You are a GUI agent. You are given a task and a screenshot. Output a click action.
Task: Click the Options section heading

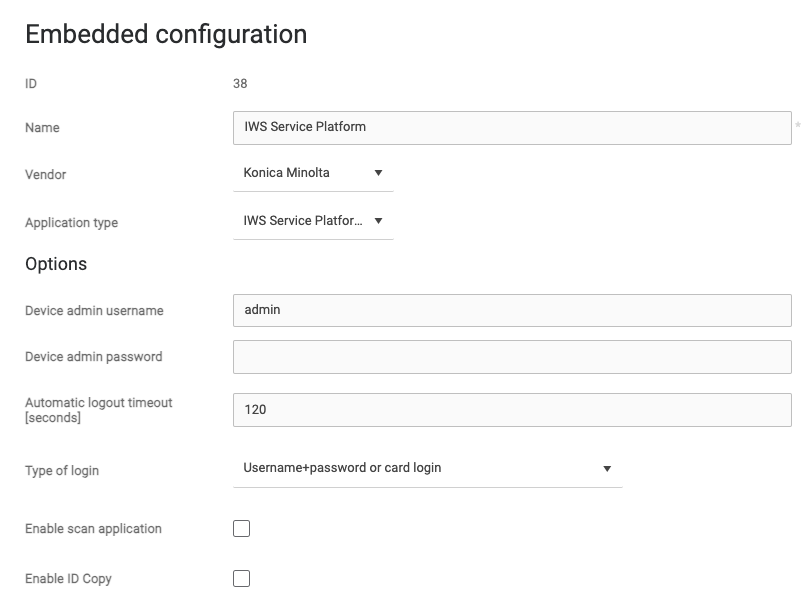(x=56, y=264)
